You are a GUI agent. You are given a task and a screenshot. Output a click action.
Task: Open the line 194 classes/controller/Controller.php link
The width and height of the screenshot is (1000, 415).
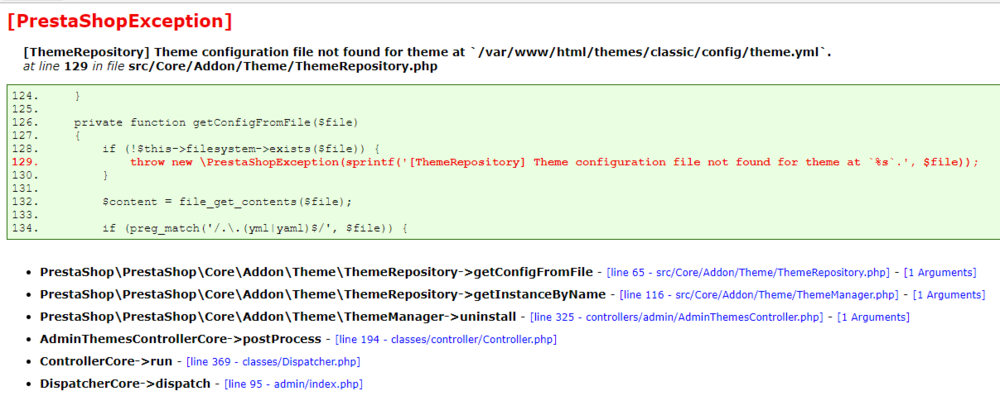coord(446,340)
